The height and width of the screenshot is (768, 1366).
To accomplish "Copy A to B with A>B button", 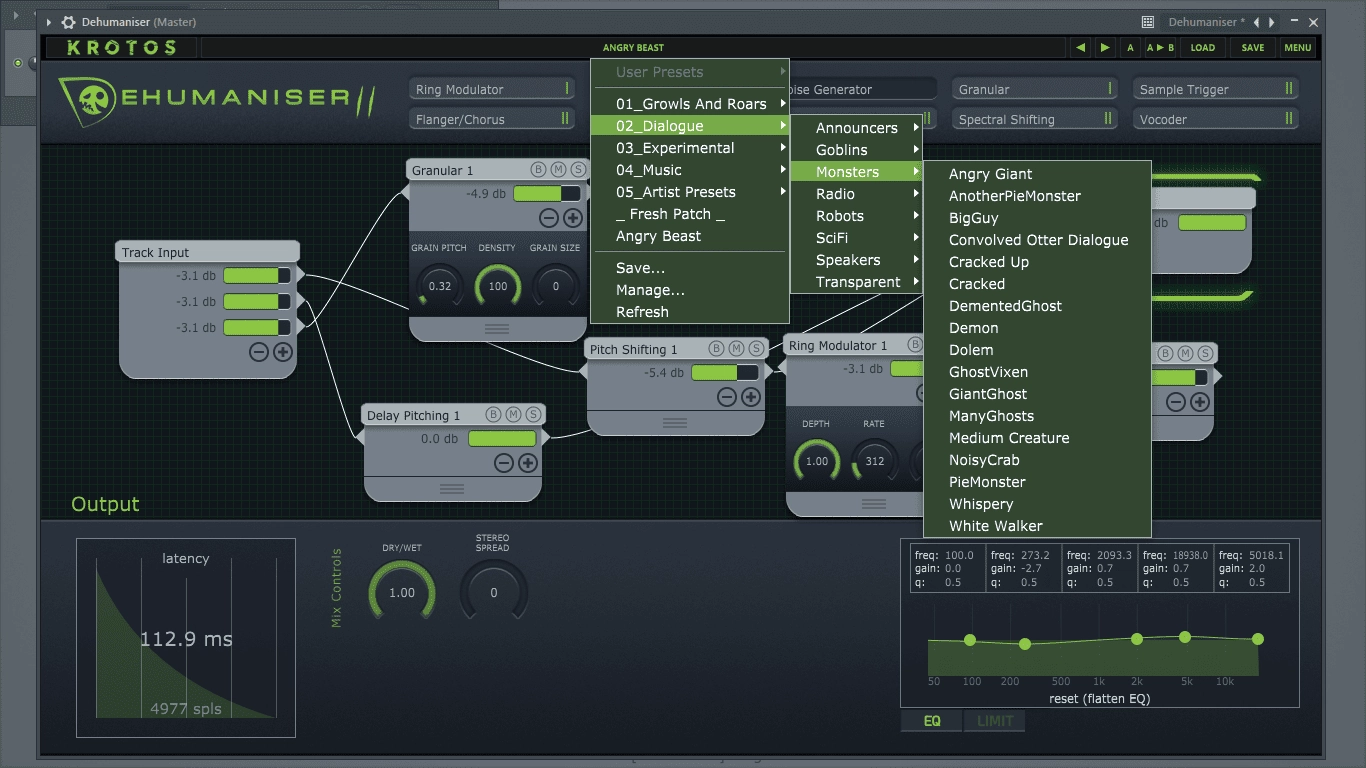I will pos(1160,47).
